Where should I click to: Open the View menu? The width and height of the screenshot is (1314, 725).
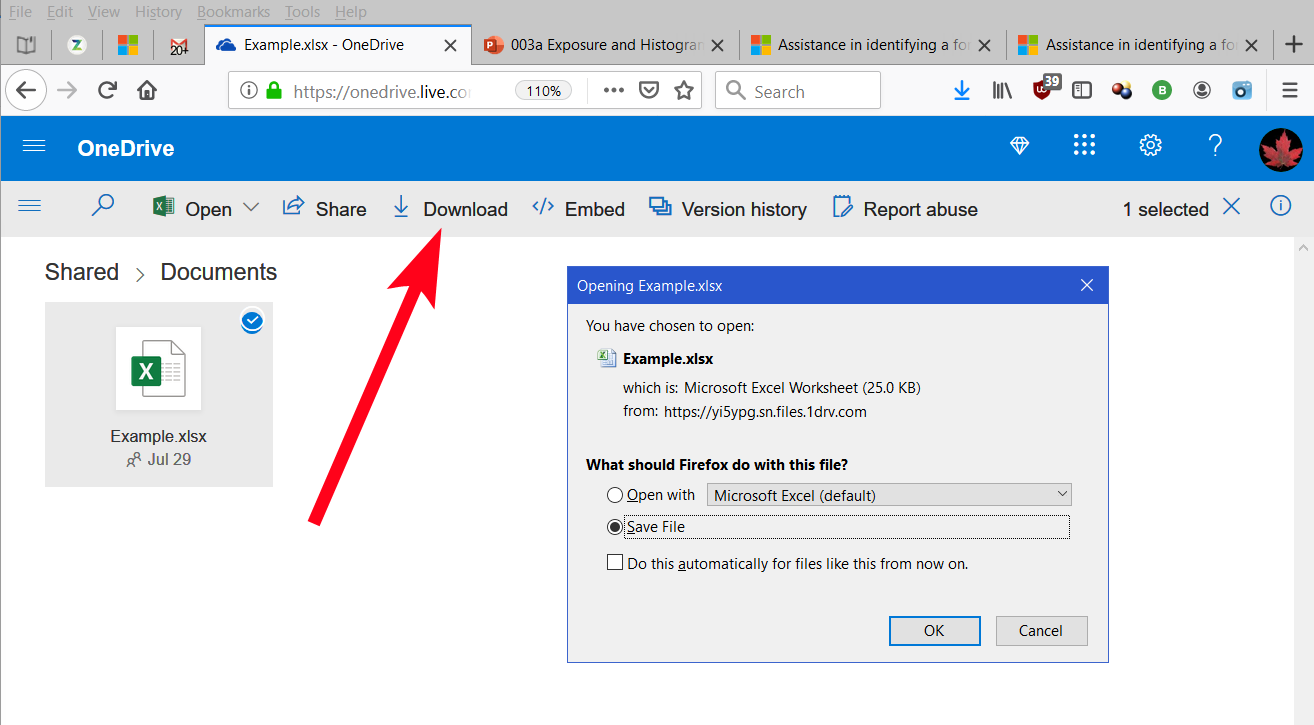click(x=104, y=12)
